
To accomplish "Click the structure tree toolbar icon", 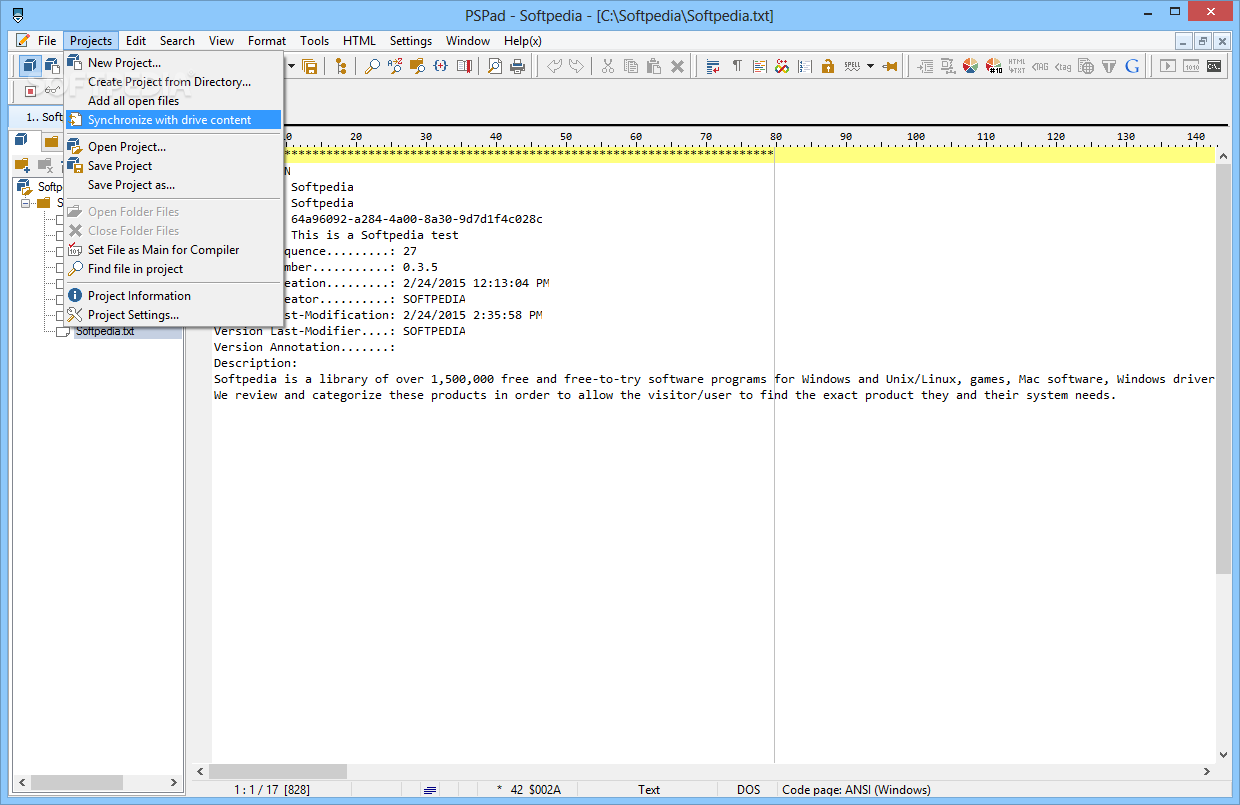I will pyautogui.click(x=341, y=66).
